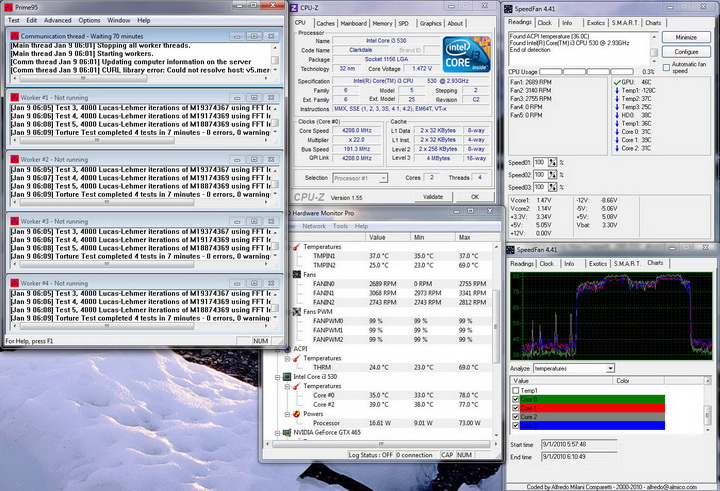The image size is (720, 491).
Task: Click Worker #2 window icon
Action: click(x=15, y=159)
